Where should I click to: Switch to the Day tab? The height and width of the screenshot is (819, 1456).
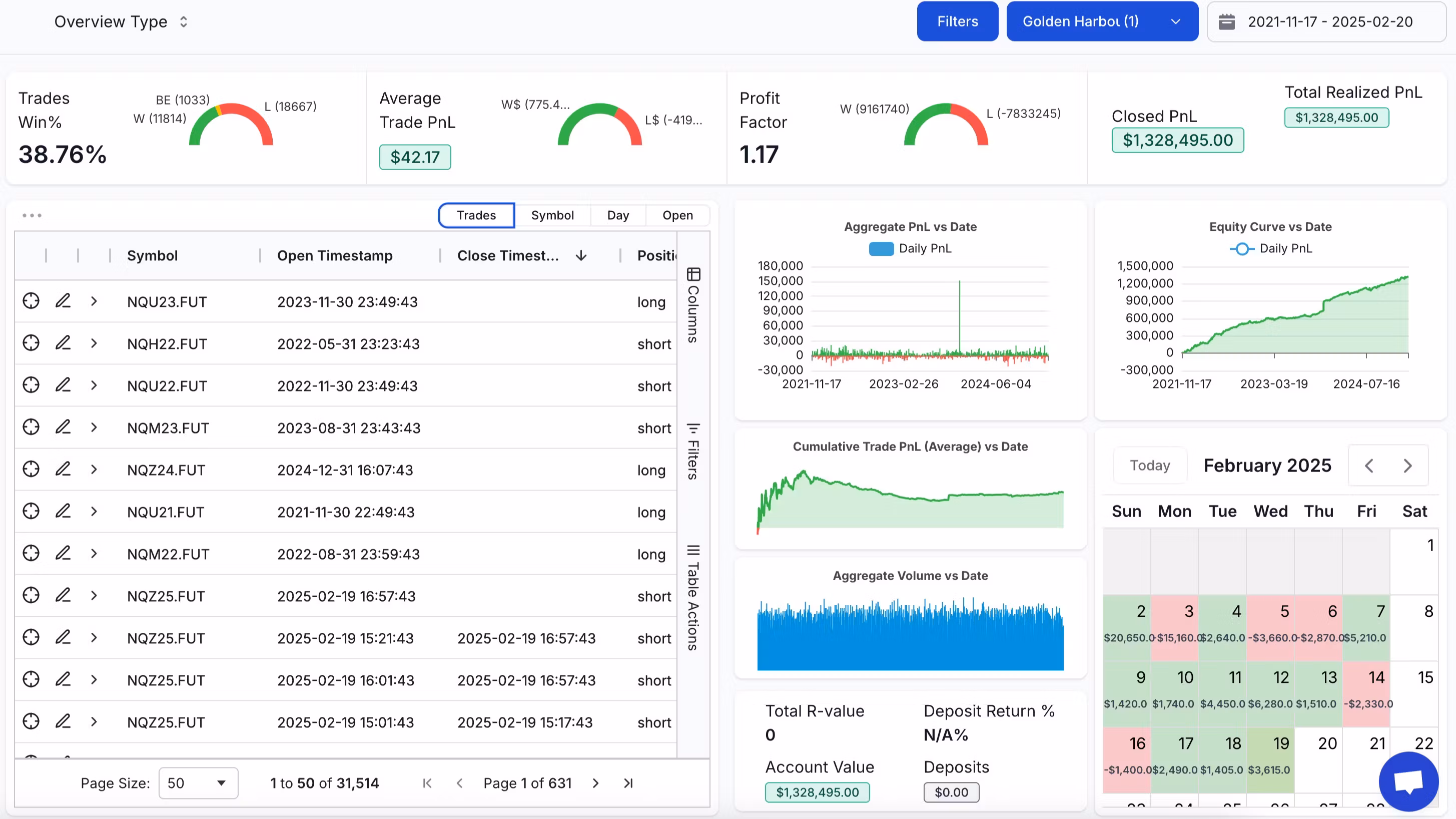click(617, 215)
